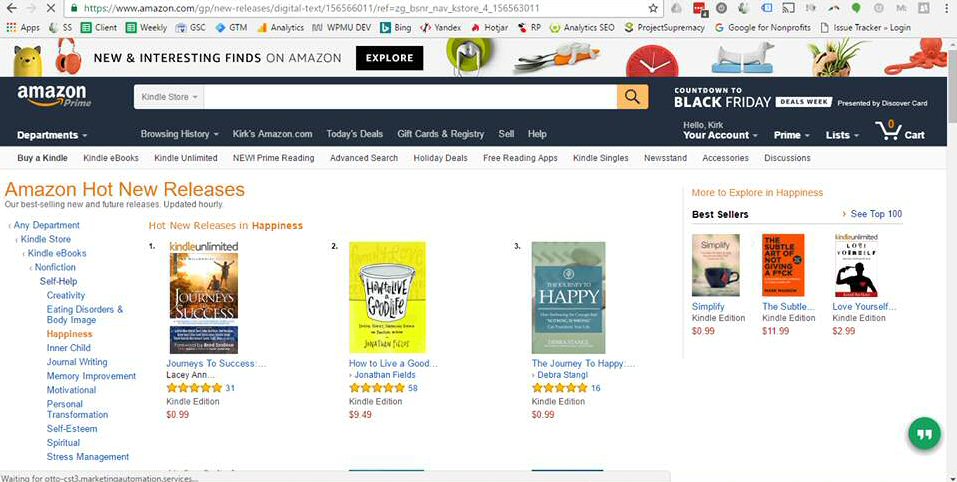Viewport: 957px width, 482px height.
Task: Open the Black Friday Deals Week banner
Action: click(800, 98)
